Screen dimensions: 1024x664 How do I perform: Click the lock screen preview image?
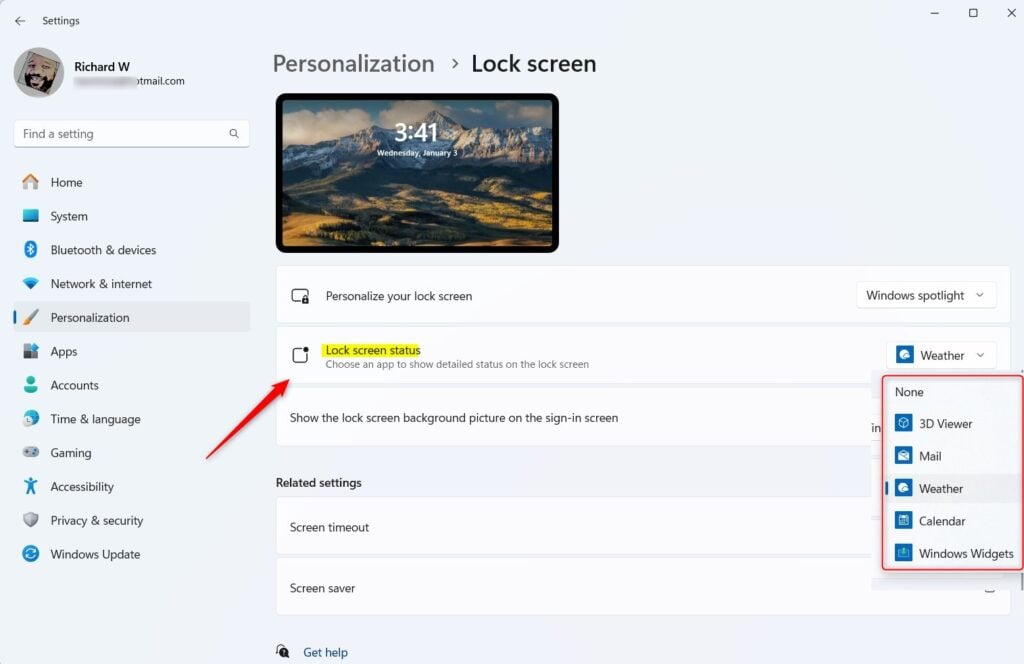(x=417, y=173)
